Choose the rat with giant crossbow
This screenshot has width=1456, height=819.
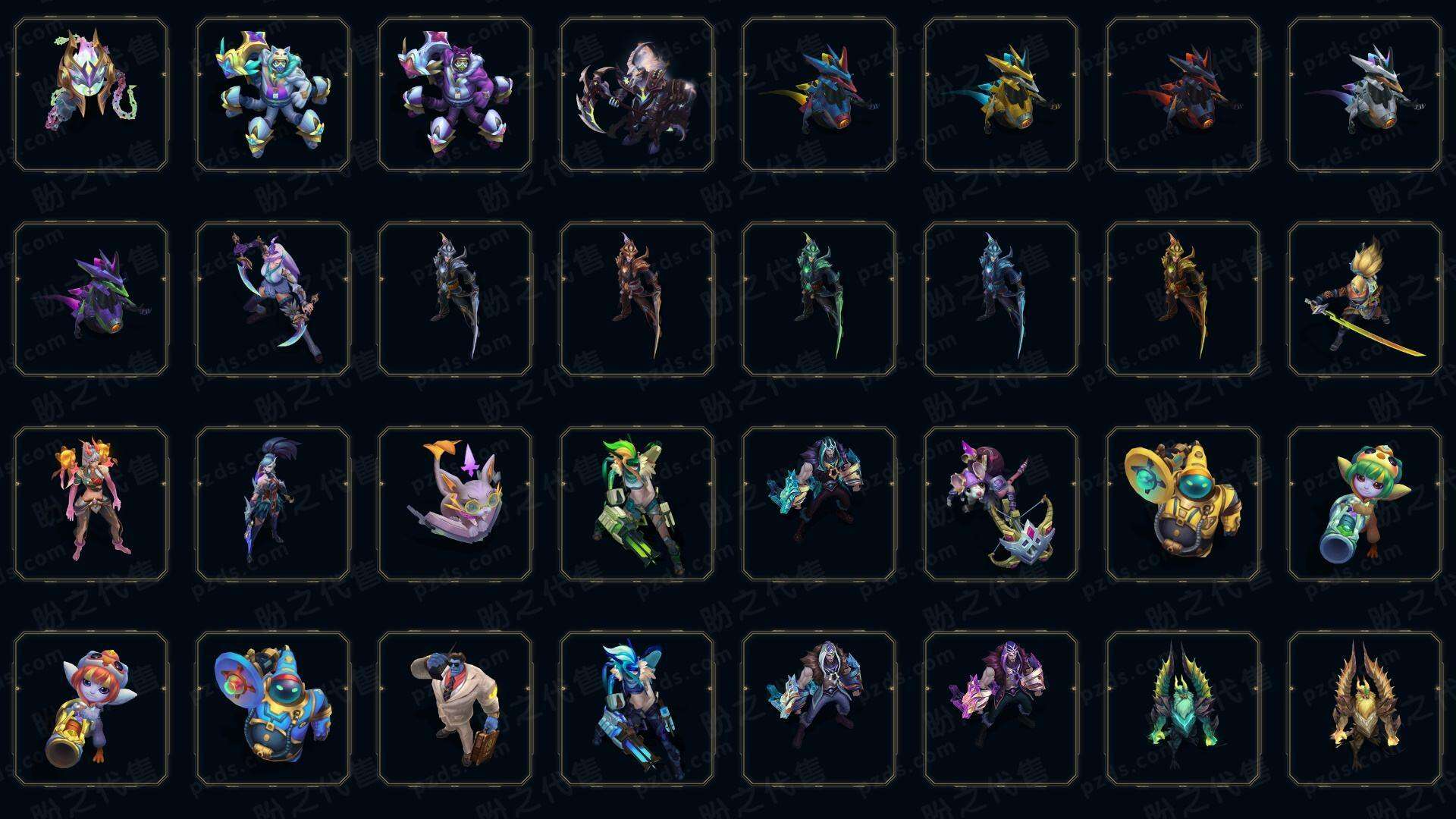(1001, 504)
